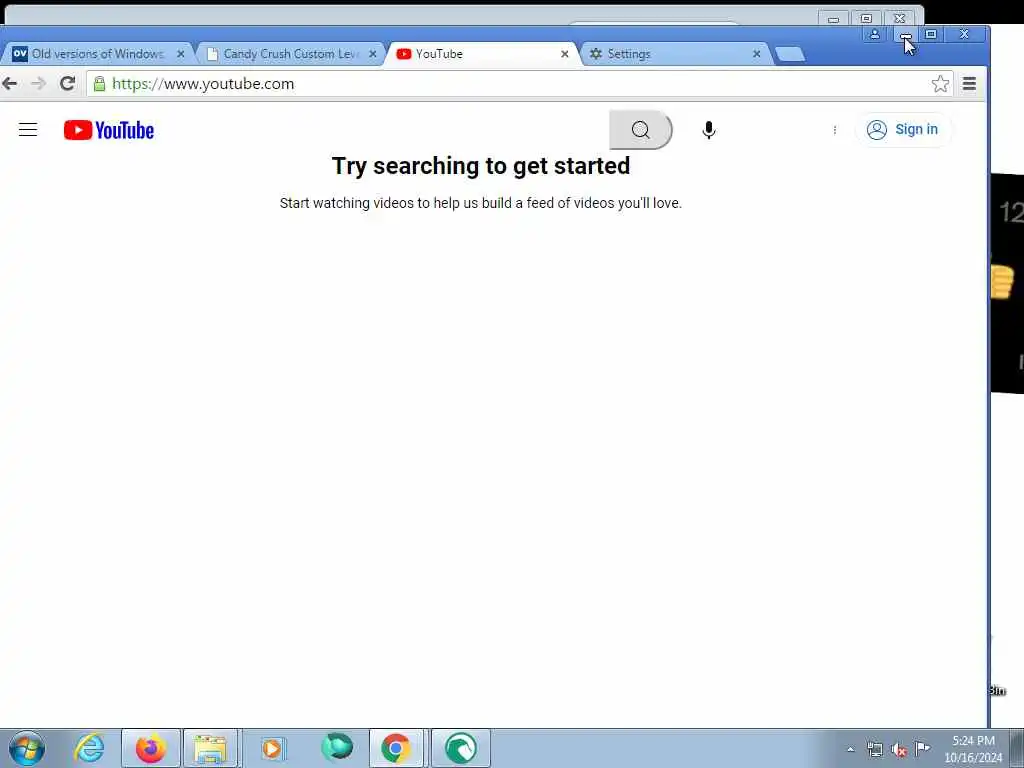The height and width of the screenshot is (768, 1024).
Task: Click the YouTube logo
Action: click(109, 130)
